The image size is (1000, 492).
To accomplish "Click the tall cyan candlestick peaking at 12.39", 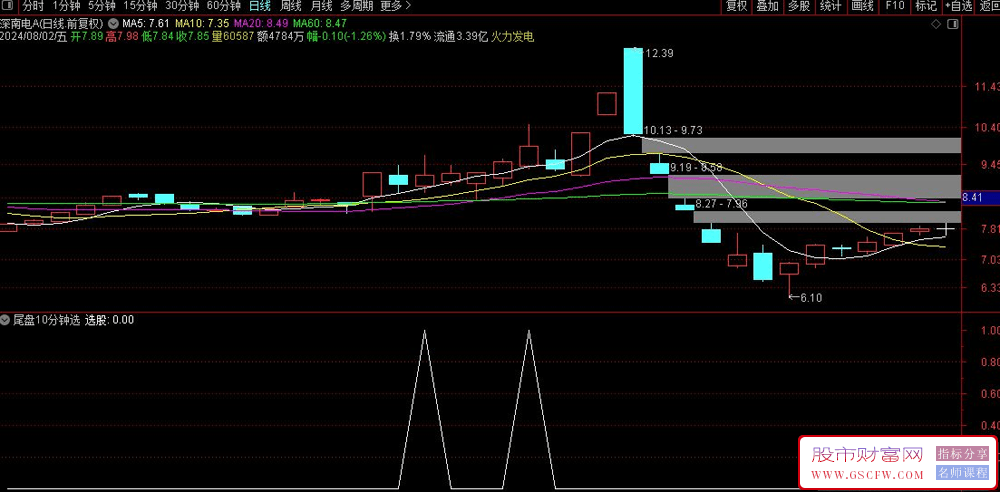I will click(x=633, y=91).
